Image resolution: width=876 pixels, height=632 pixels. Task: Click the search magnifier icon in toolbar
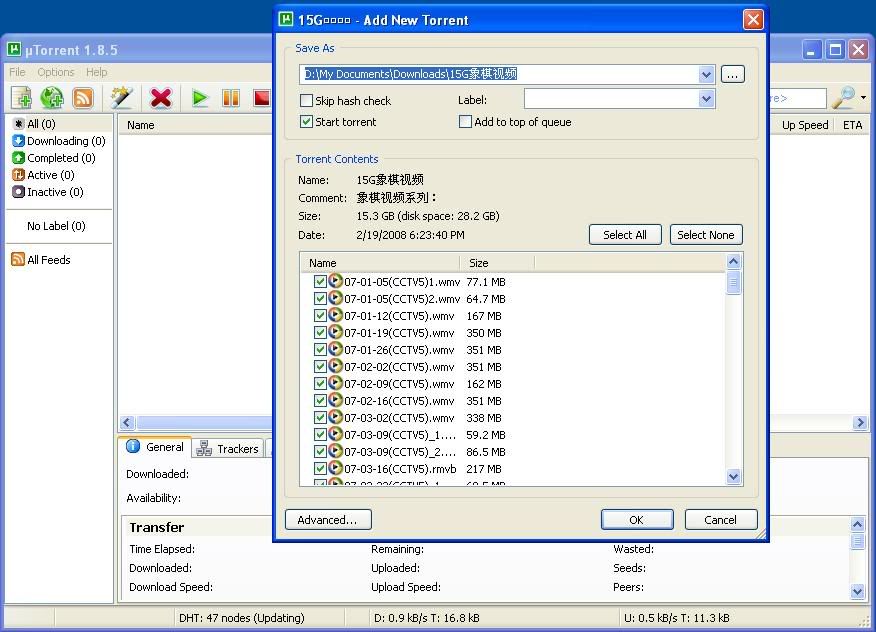click(x=844, y=98)
